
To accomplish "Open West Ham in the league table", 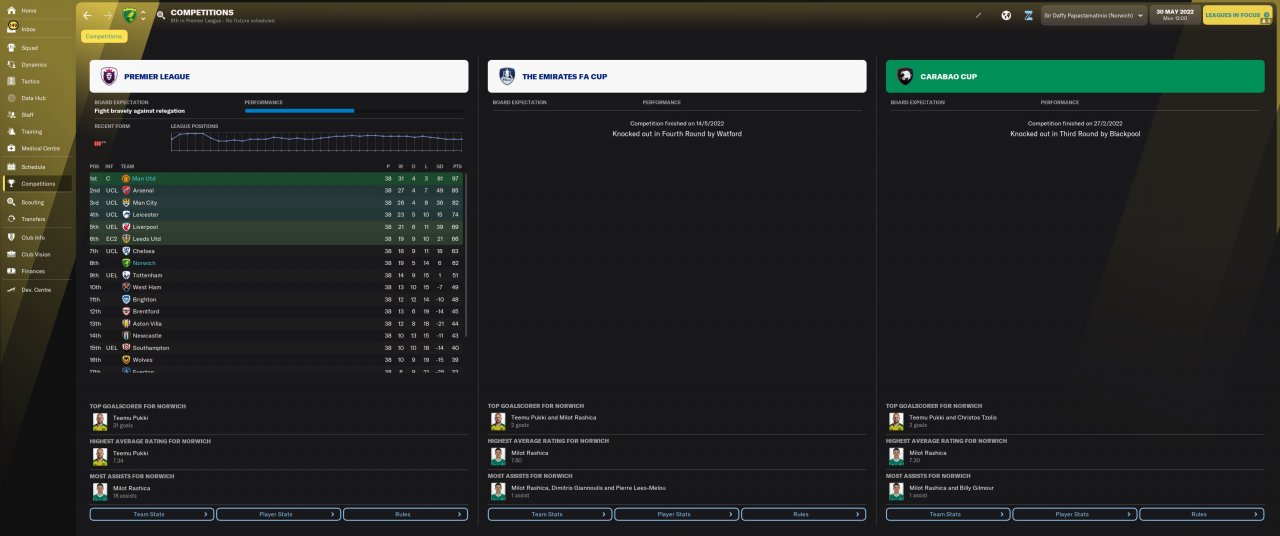I will (x=146, y=287).
